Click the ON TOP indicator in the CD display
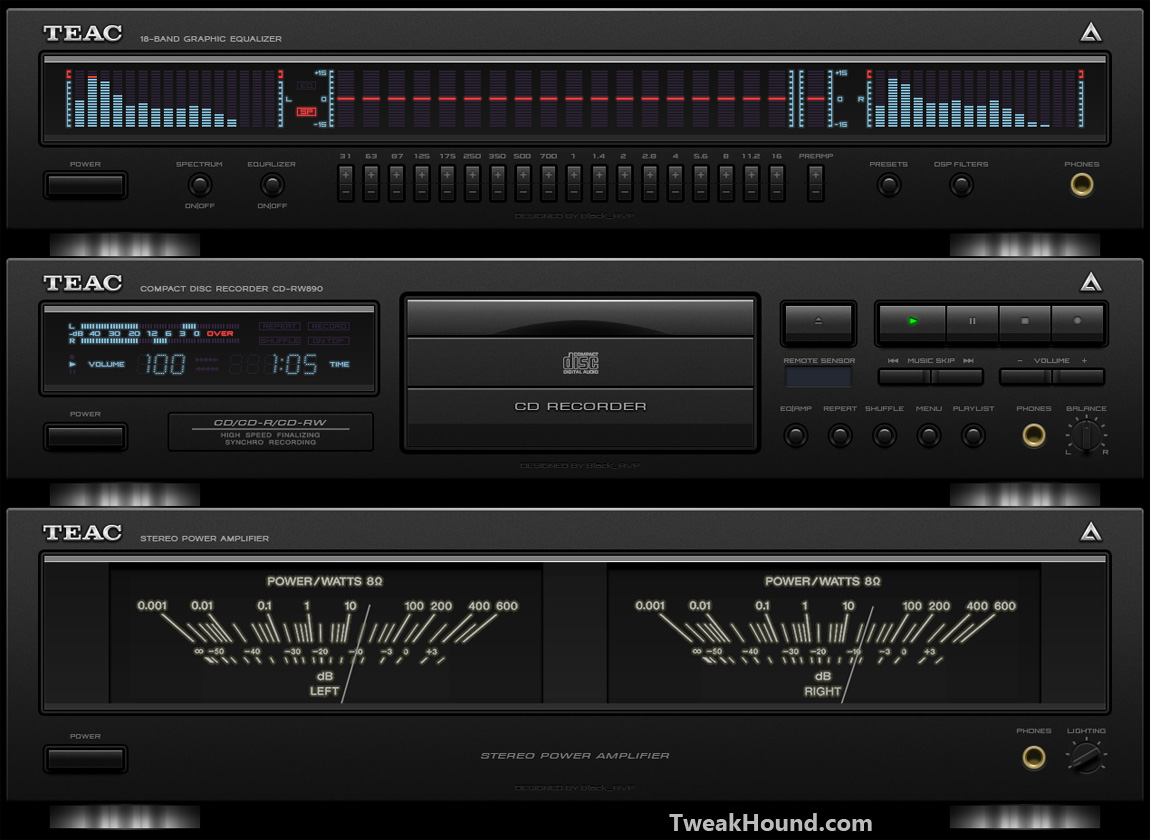This screenshot has height=840, width=1150. [329, 340]
